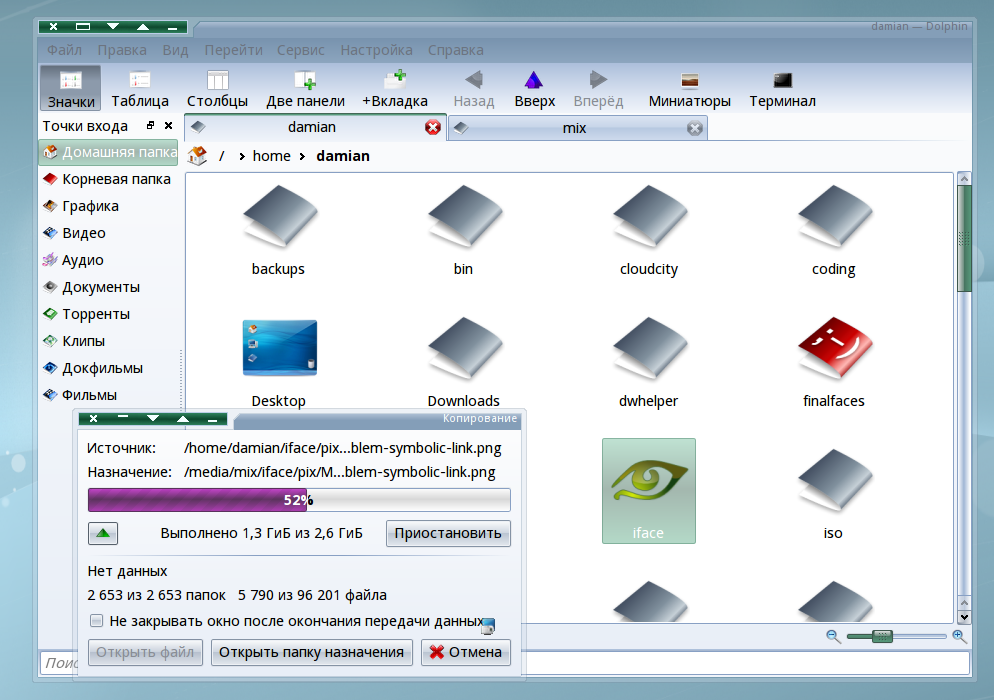Select the bin folder
Viewport: 994px width, 700px height.
click(x=463, y=231)
